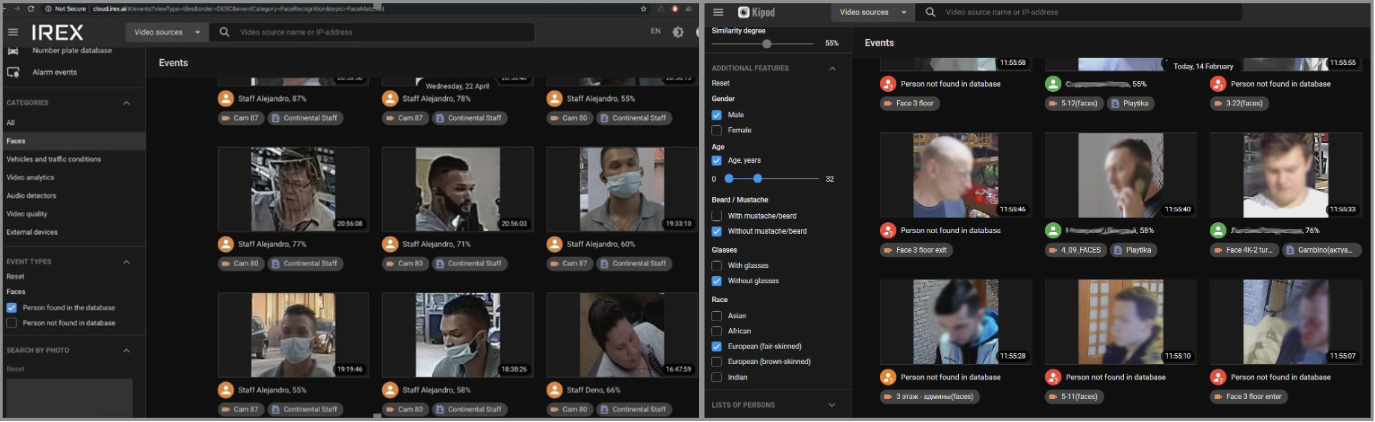Adjust the Similarity degree slider handle

[767, 44]
